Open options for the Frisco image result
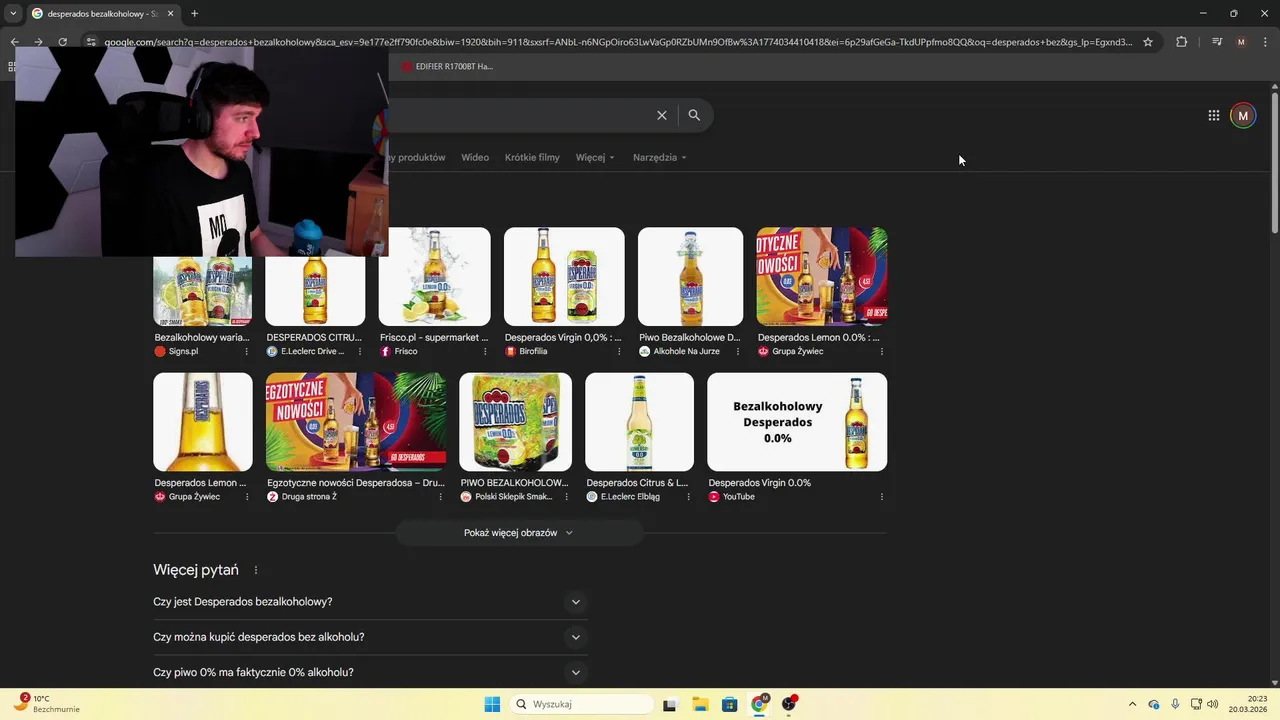The height and width of the screenshot is (720, 1280). click(485, 351)
